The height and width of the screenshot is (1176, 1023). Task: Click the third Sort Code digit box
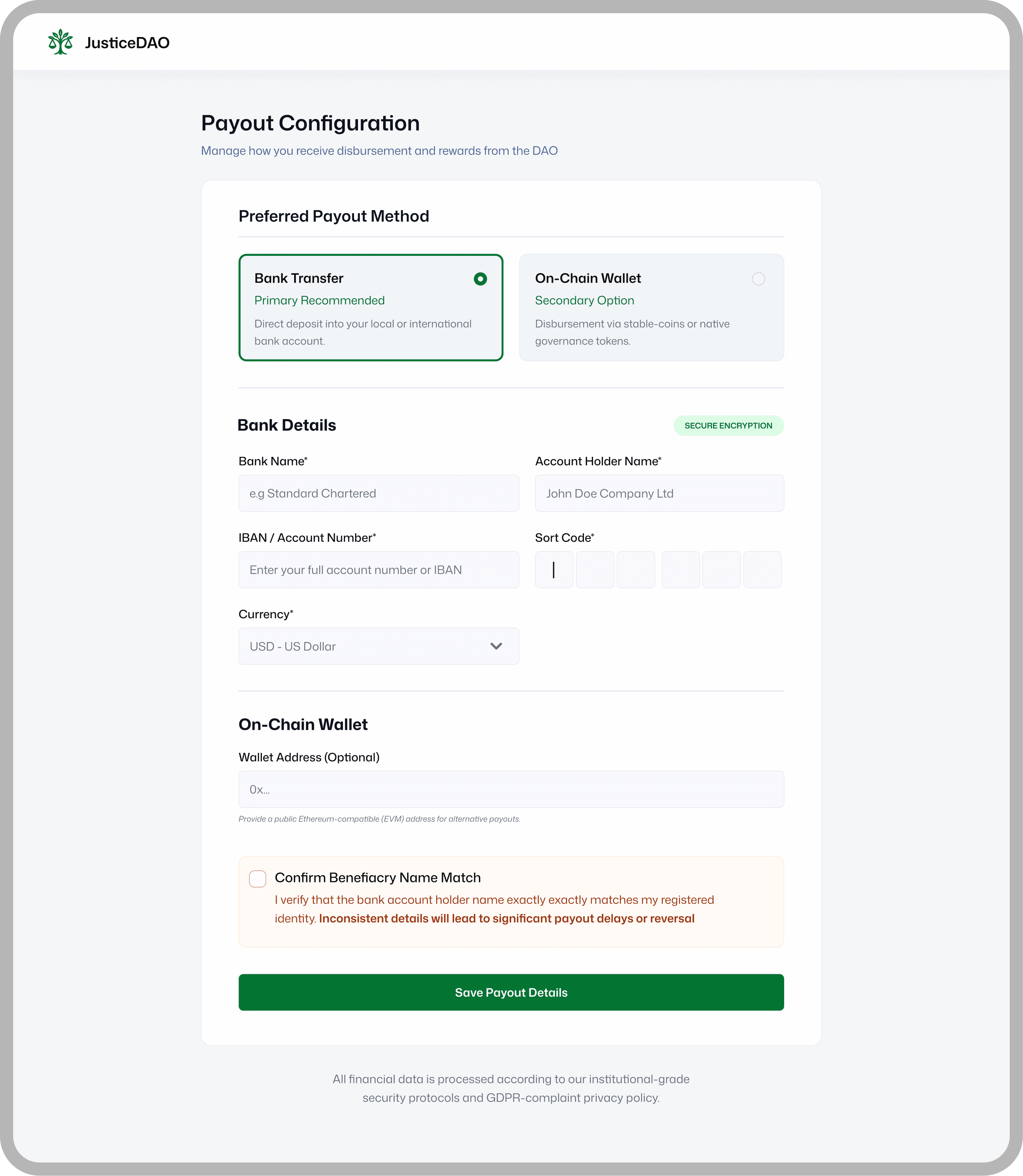click(x=635, y=570)
